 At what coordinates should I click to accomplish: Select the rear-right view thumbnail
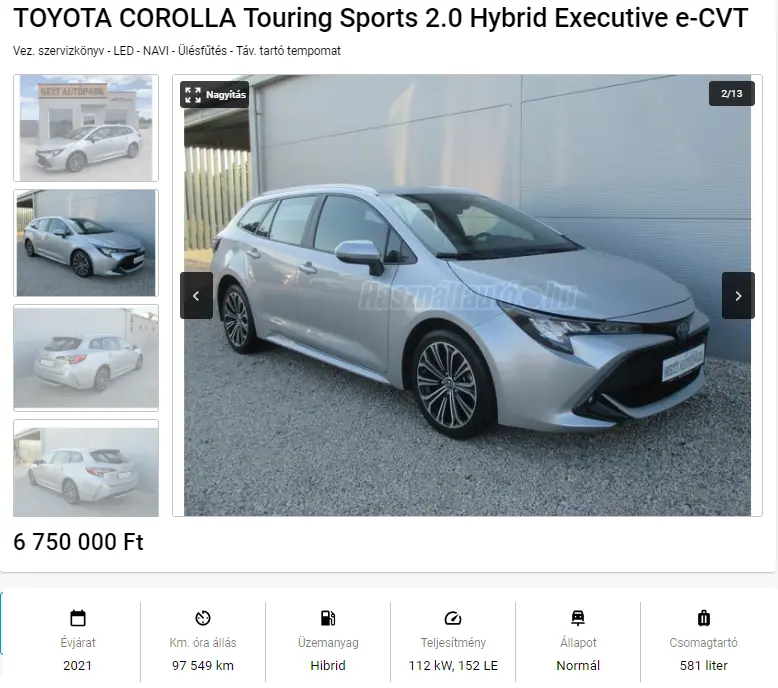tap(86, 358)
